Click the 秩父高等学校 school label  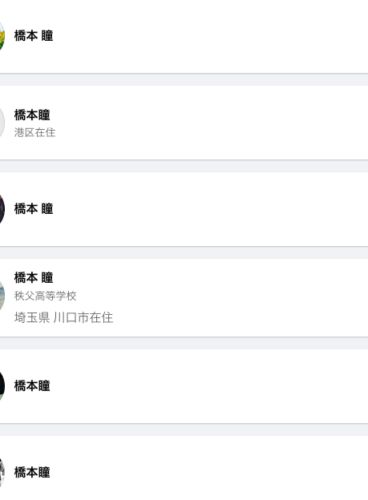(x=45, y=296)
